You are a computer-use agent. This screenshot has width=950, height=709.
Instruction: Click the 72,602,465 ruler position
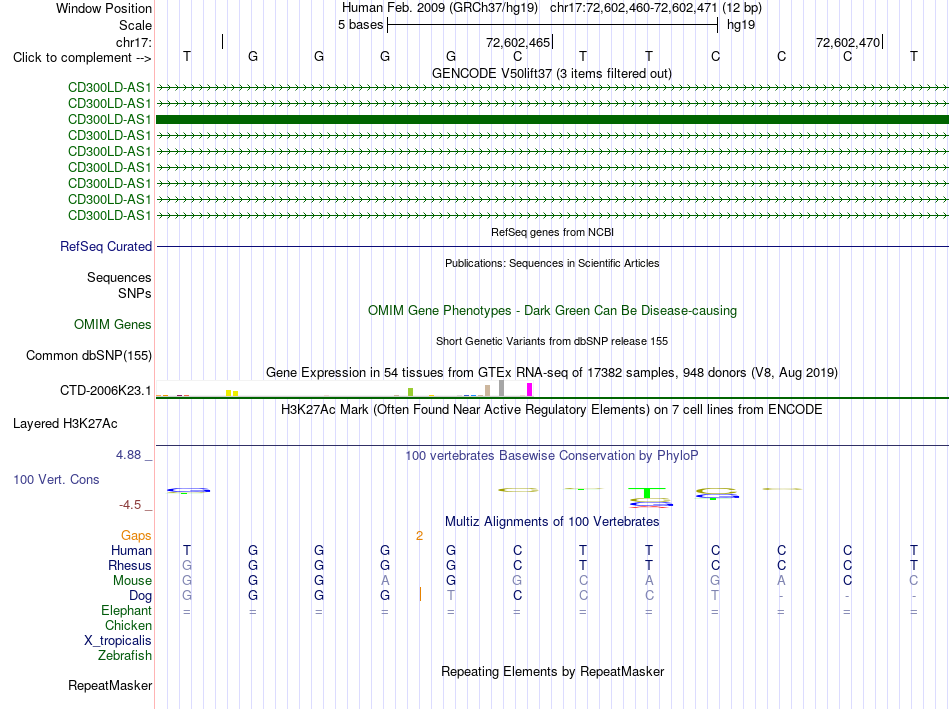pos(518,42)
